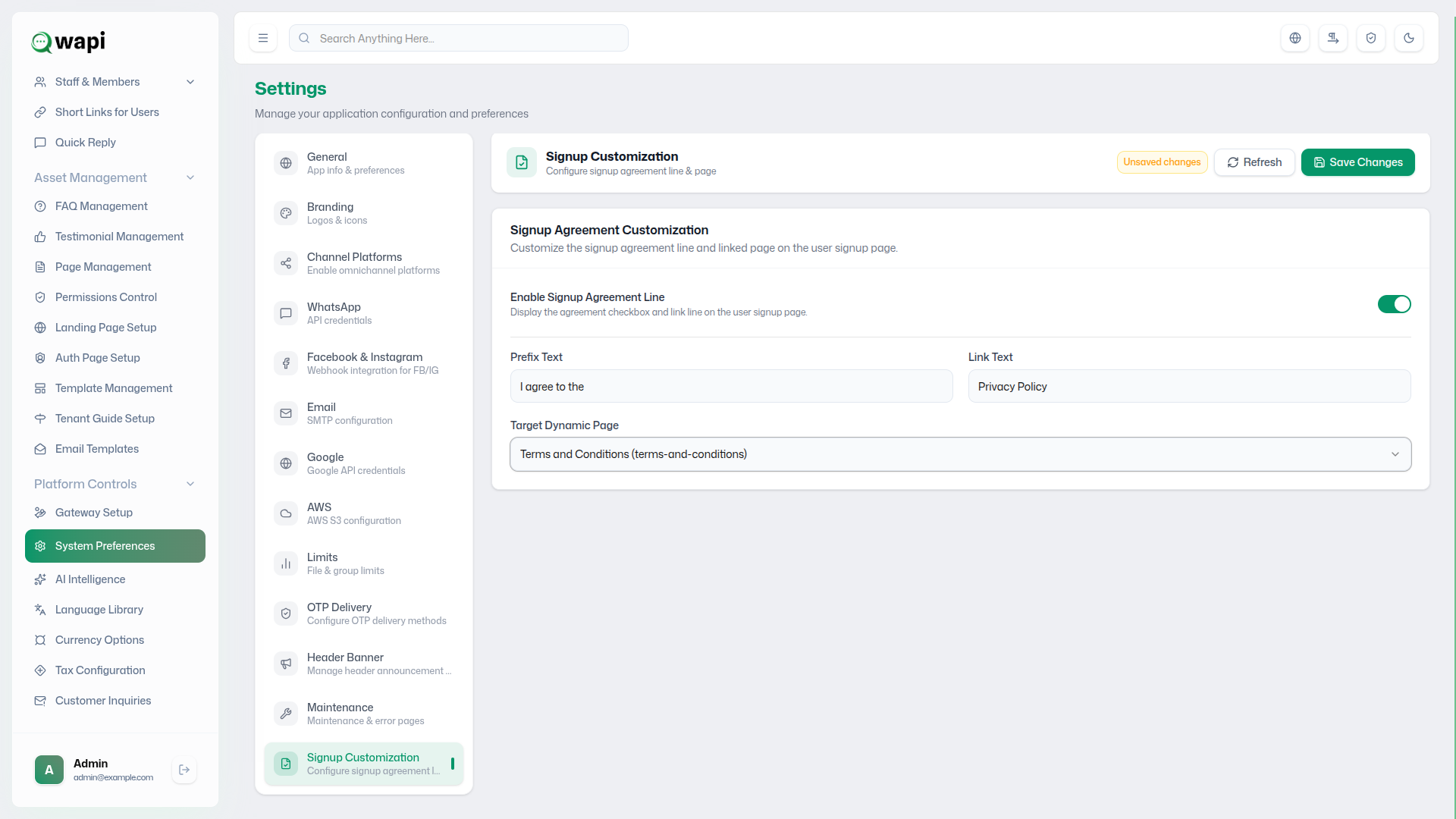Click the Unsaved changes badge

tap(1162, 162)
